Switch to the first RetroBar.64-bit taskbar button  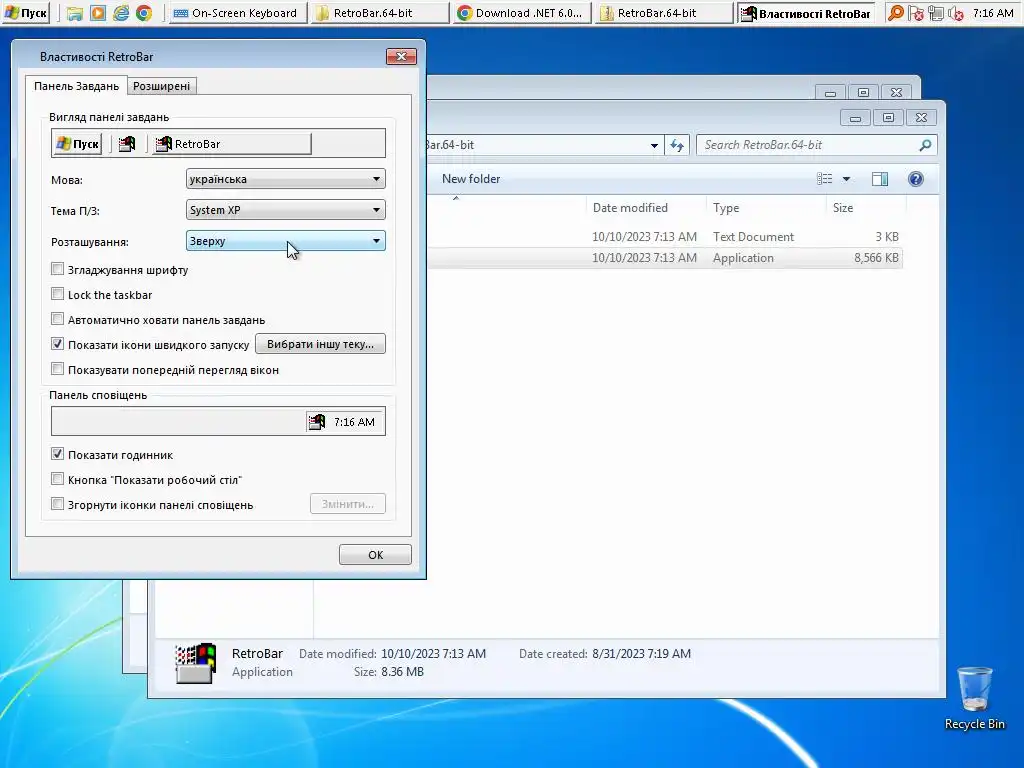[x=379, y=13]
